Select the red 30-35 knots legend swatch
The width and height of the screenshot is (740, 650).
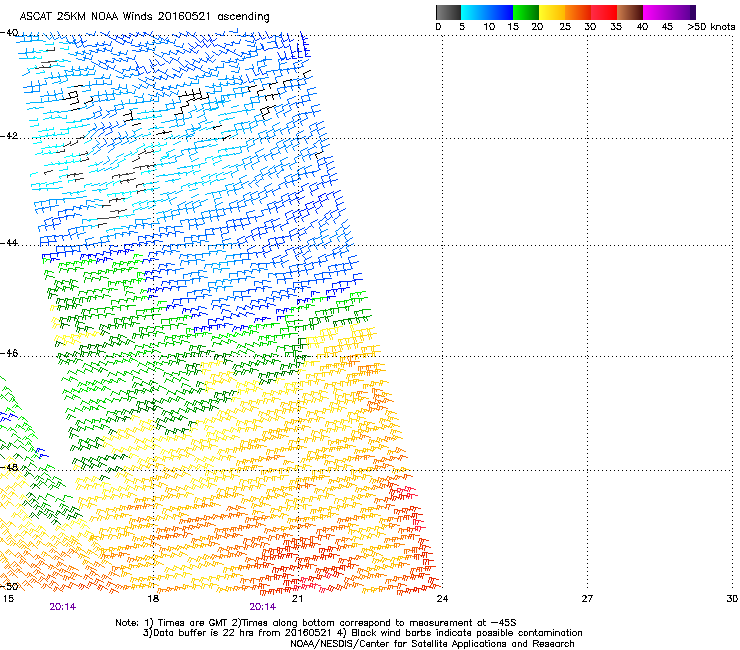point(604,12)
